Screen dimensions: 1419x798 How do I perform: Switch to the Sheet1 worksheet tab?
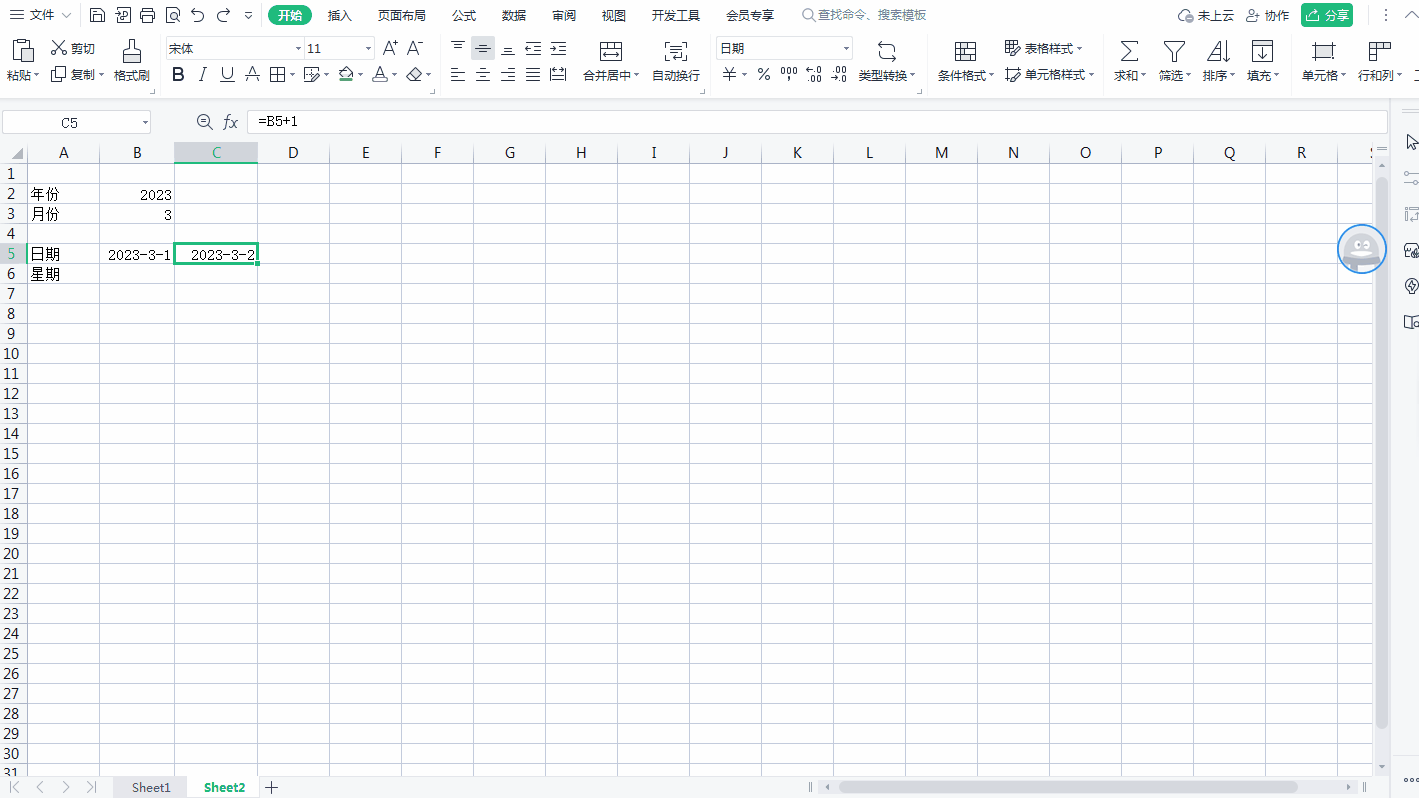[x=151, y=787]
